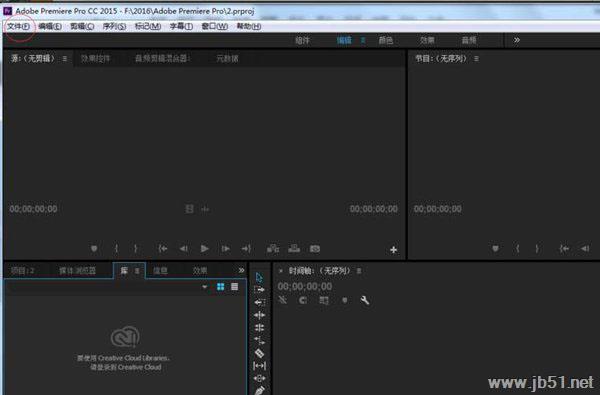Switch to the 组件 workspace
The width and height of the screenshot is (600, 395).
[x=302, y=40]
